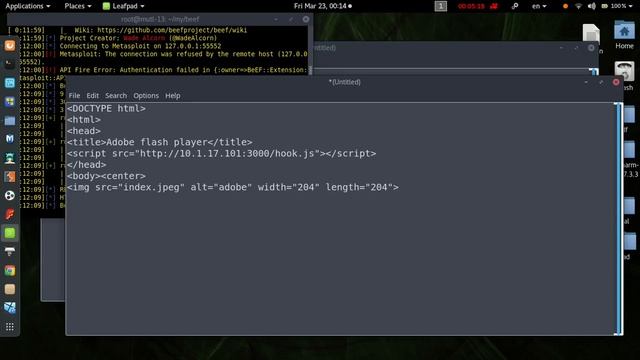640x360 pixels.
Task: Select the active green Leafpad dock icon
Action: [10, 233]
